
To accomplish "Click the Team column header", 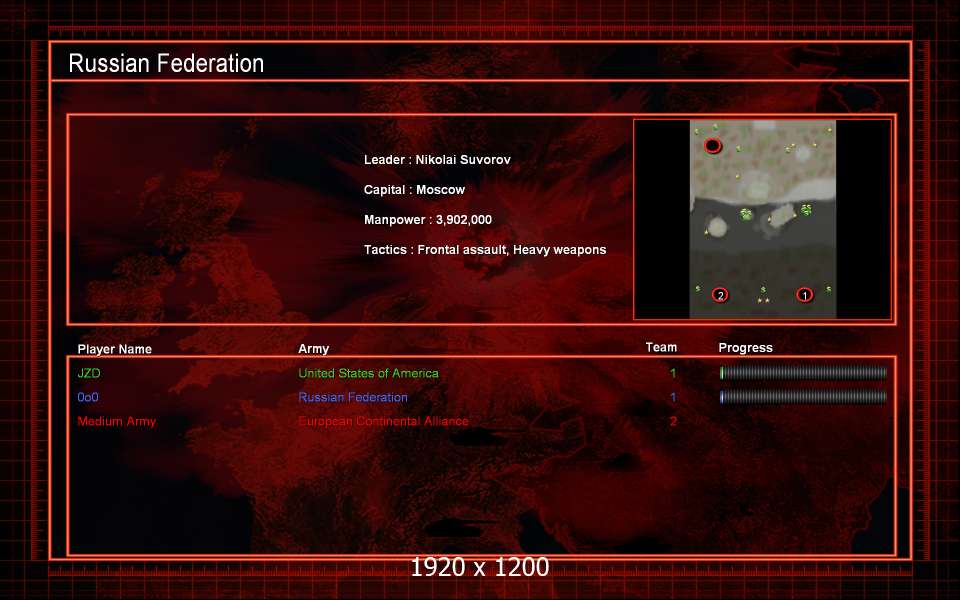I will [x=661, y=347].
